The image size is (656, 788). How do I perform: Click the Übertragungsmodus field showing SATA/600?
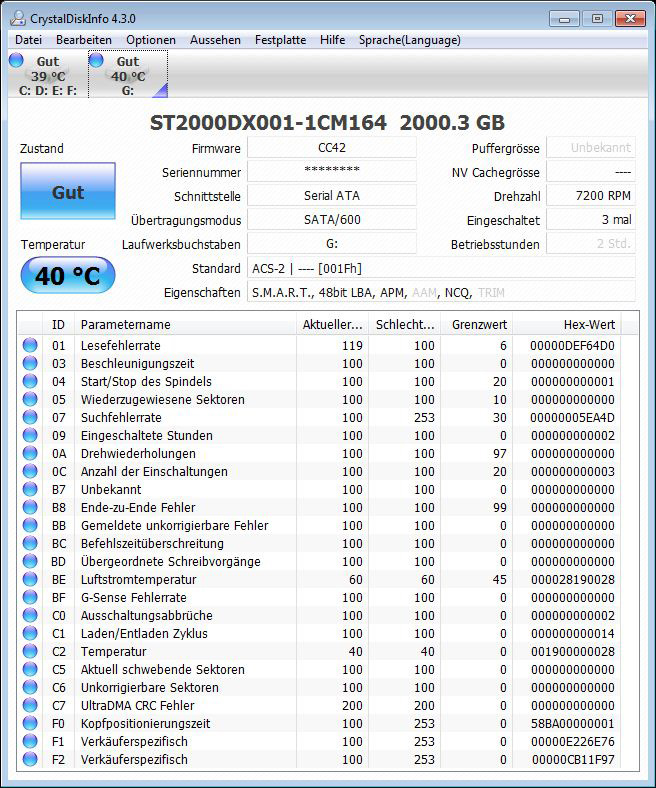click(332, 220)
